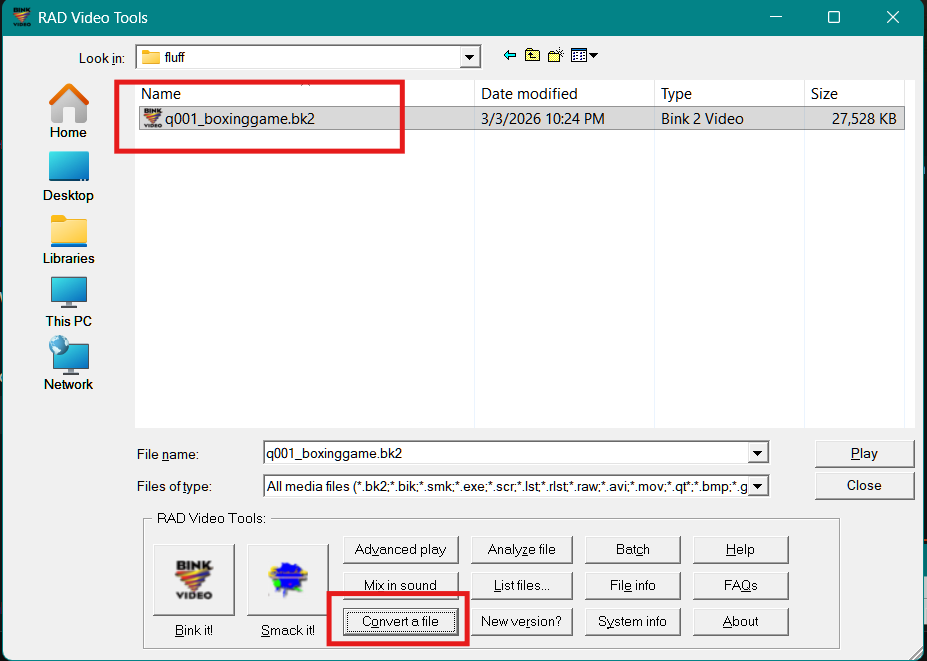Open Network in the places sidebar
927x661 pixels.
69,364
